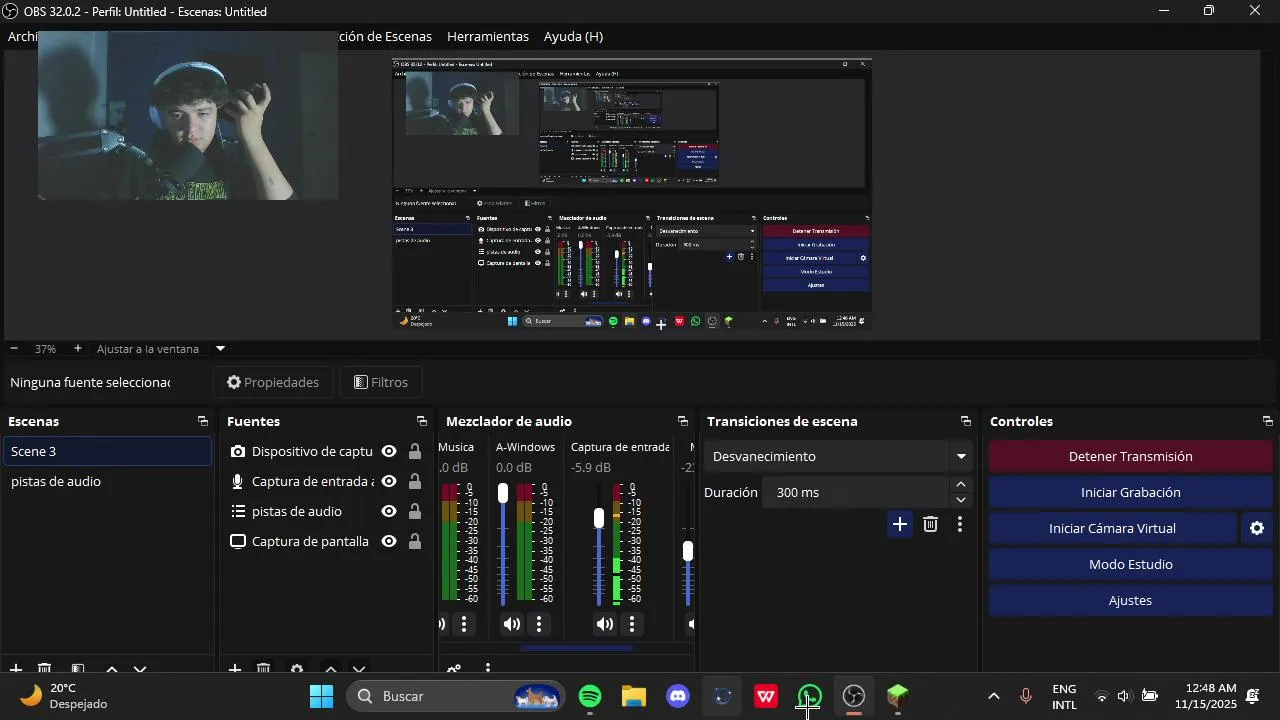Lock pistas de audio source
Image resolution: width=1280 pixels, height=720 pixels.
(x=415, y=511)
